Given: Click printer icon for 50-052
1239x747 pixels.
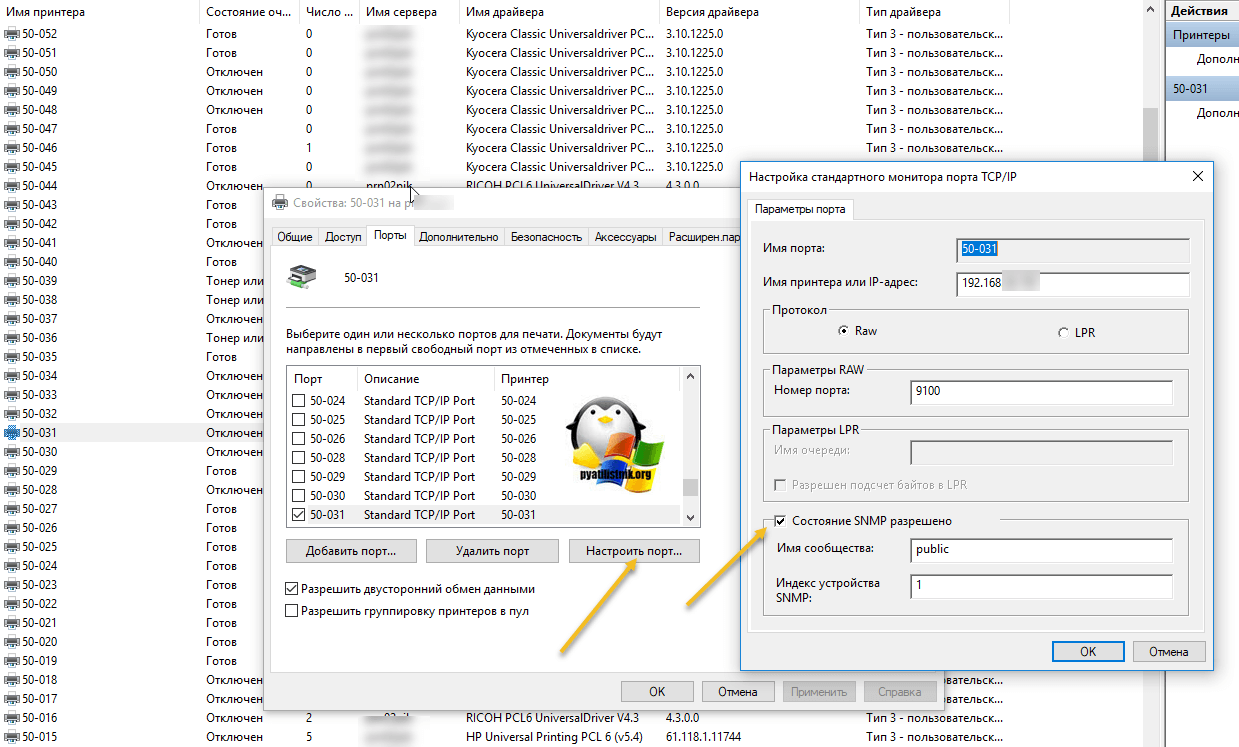Looking at the screenshot, I should (x=12, y=34).
